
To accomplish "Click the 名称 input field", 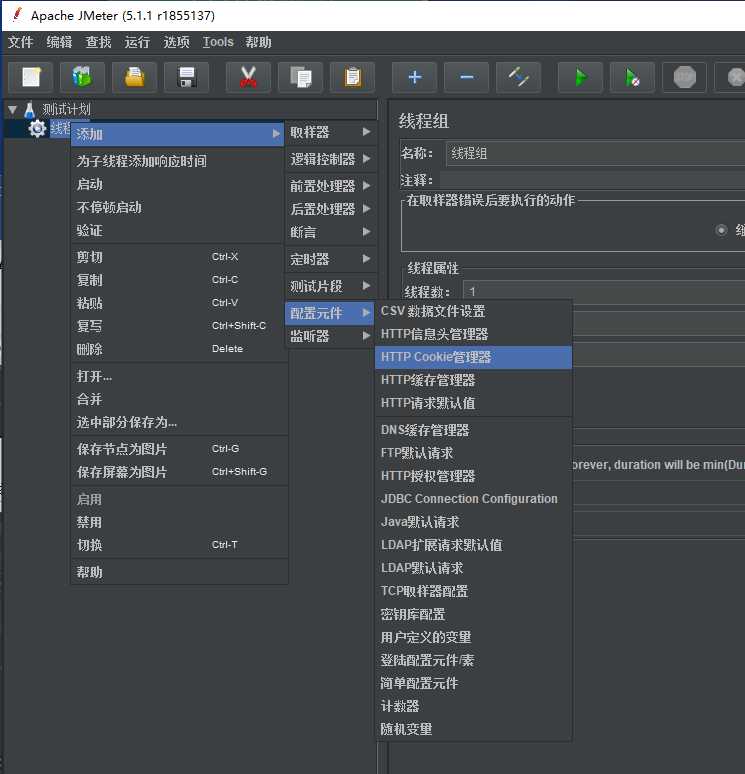I will [x=595, y=153].
